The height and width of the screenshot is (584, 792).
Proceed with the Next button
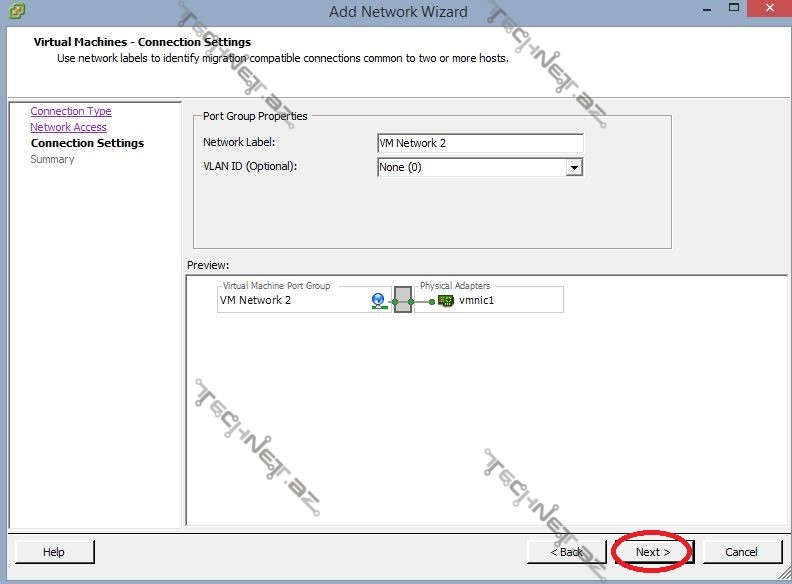[653, 552]
